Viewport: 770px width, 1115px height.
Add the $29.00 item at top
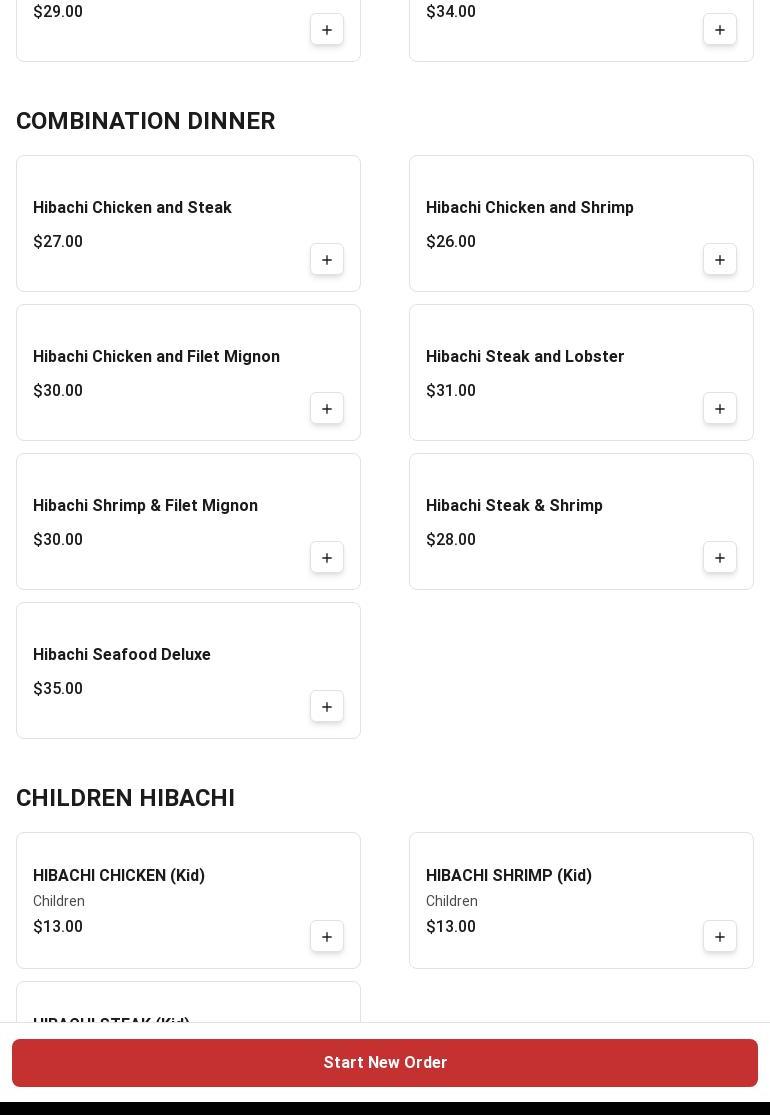[x=327, y=30]
